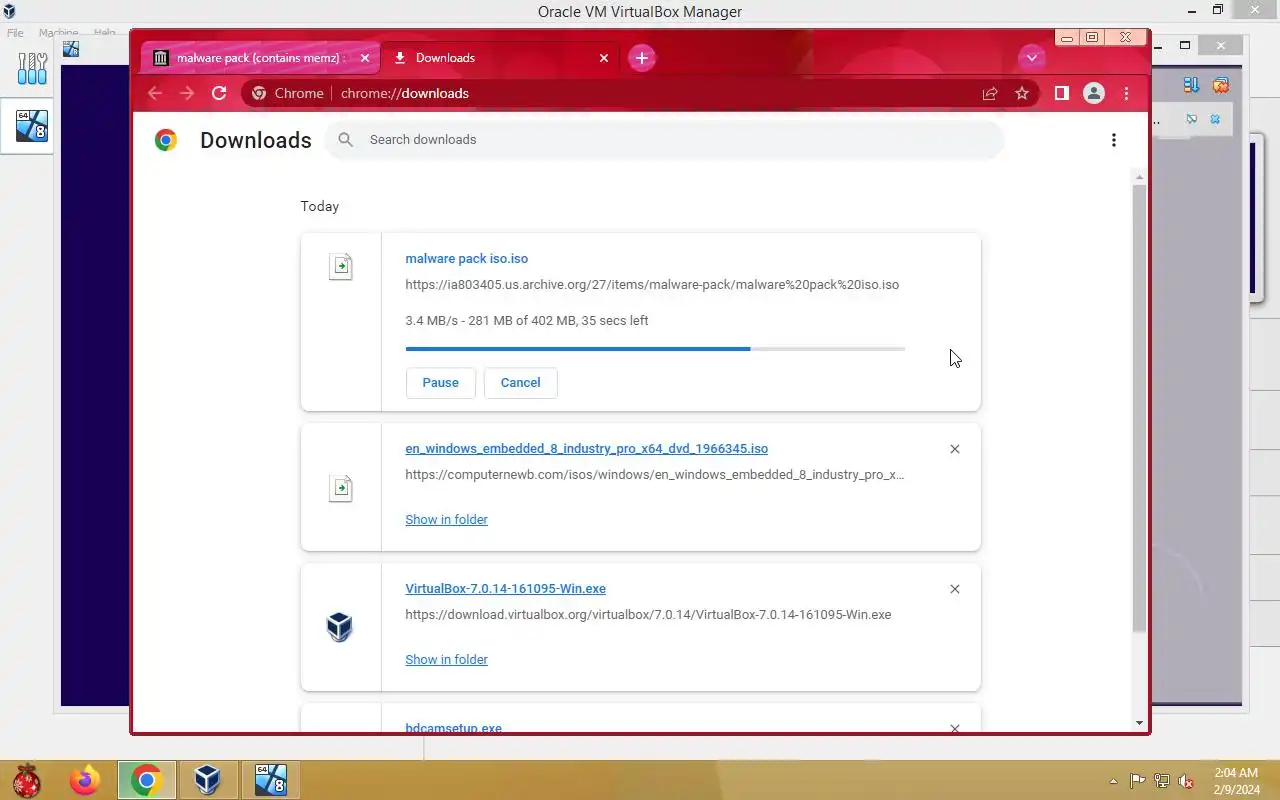Click the malware pack iso.iso file name
The image size is (1280, 800).
coord(466,259)
